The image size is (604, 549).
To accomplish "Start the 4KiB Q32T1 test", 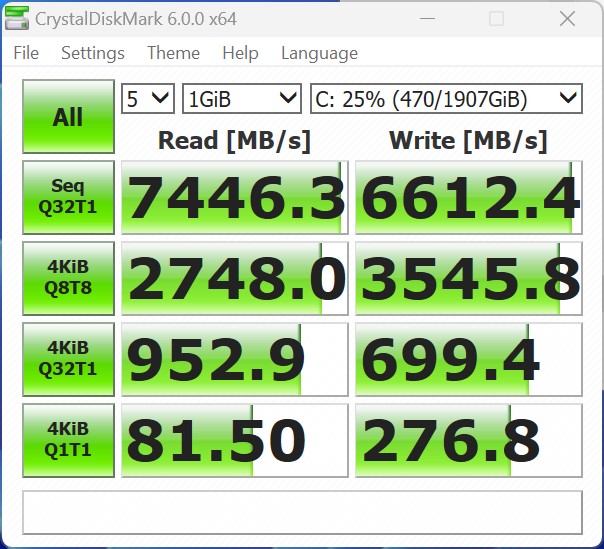I will click(x=68, y=359).
